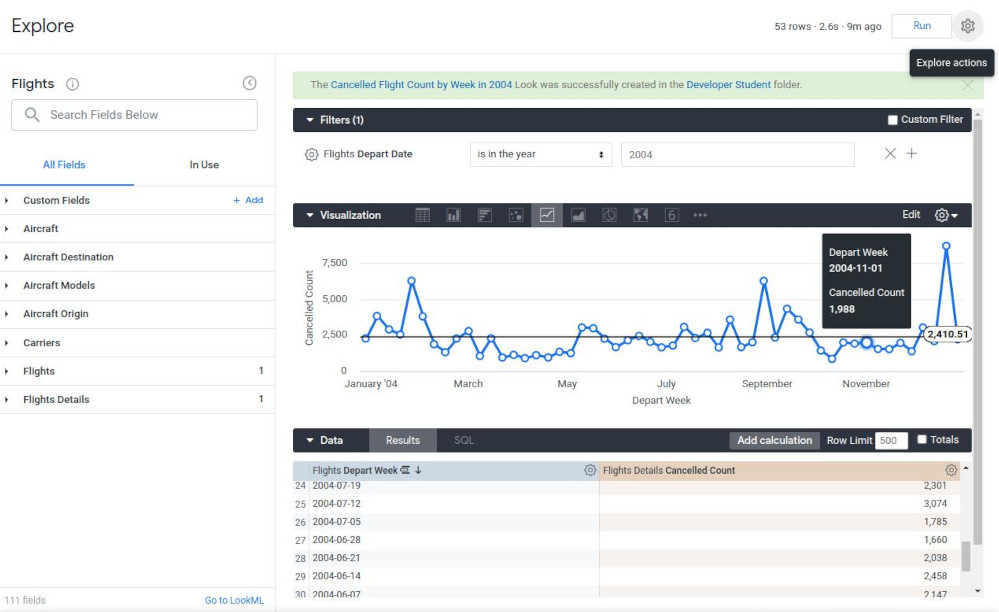Expand the Aircraft field group
Viewport: 999px width, 612px height.
click(x=6, y=229)
